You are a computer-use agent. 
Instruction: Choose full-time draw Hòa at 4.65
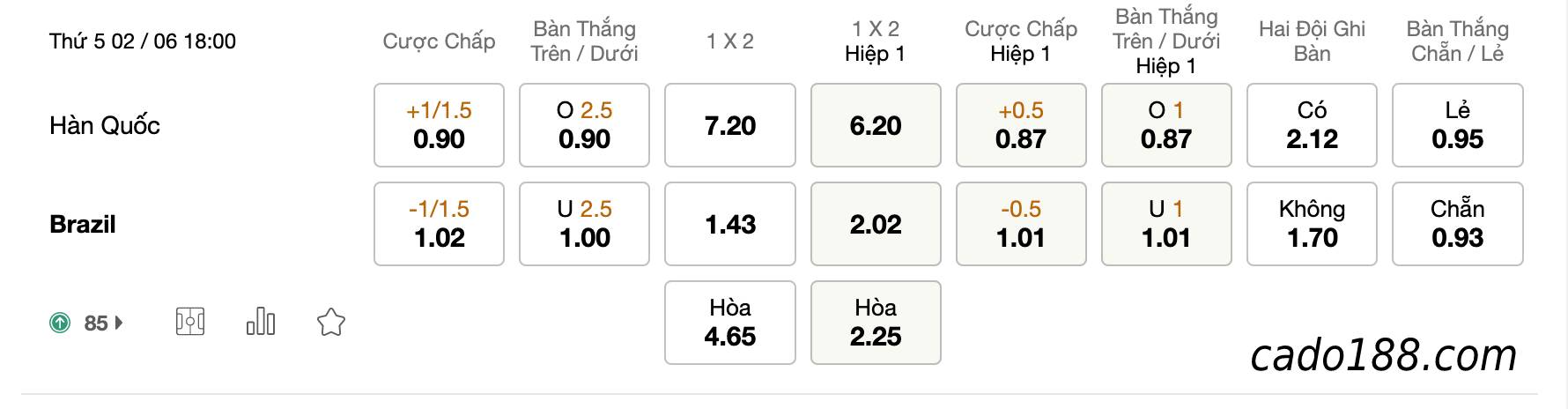coord(730,323)
